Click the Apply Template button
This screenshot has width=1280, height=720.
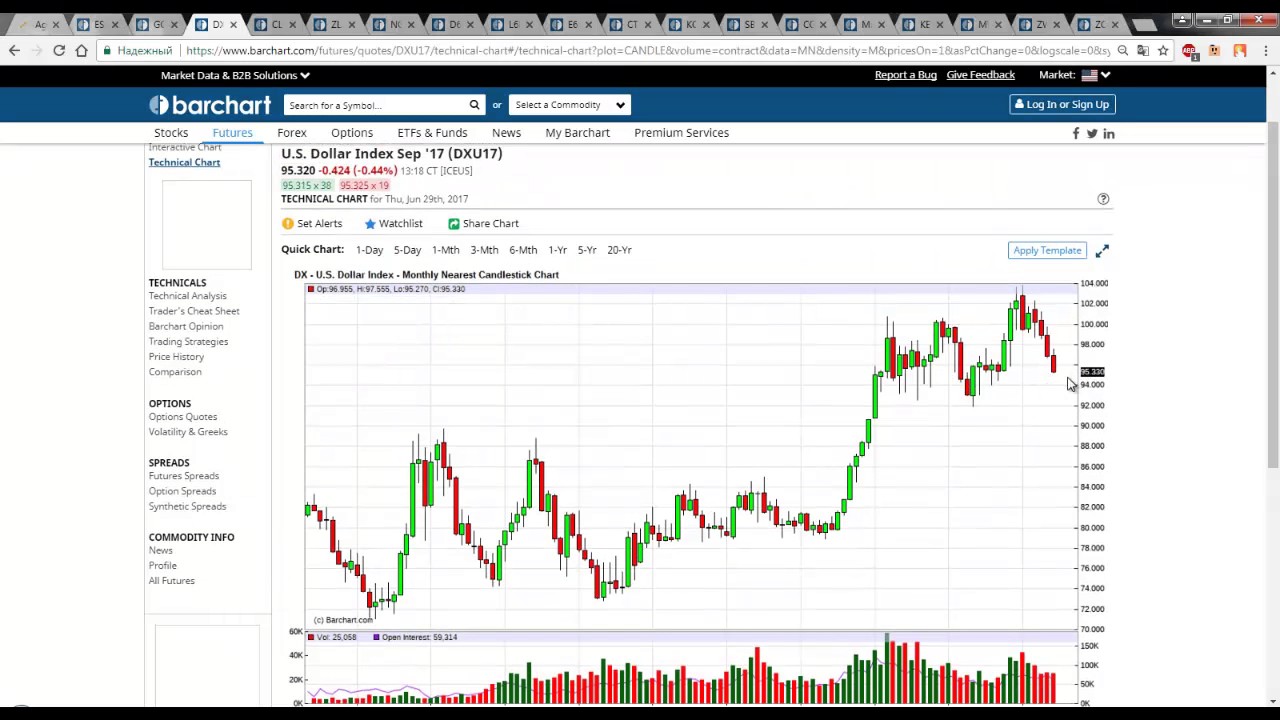pyautogui.click(x=1047, y=251)
